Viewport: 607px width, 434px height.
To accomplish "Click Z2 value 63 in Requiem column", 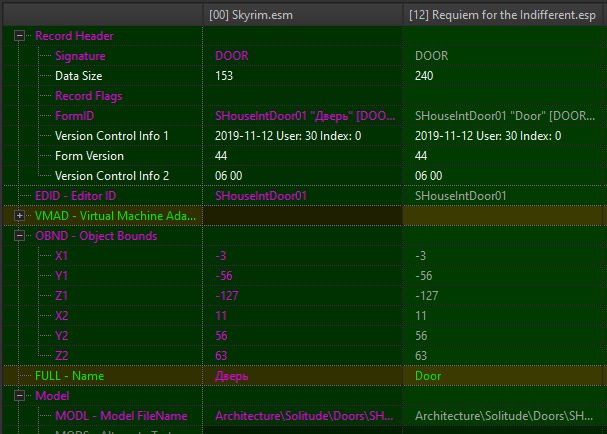I will (x=421, y=356).
